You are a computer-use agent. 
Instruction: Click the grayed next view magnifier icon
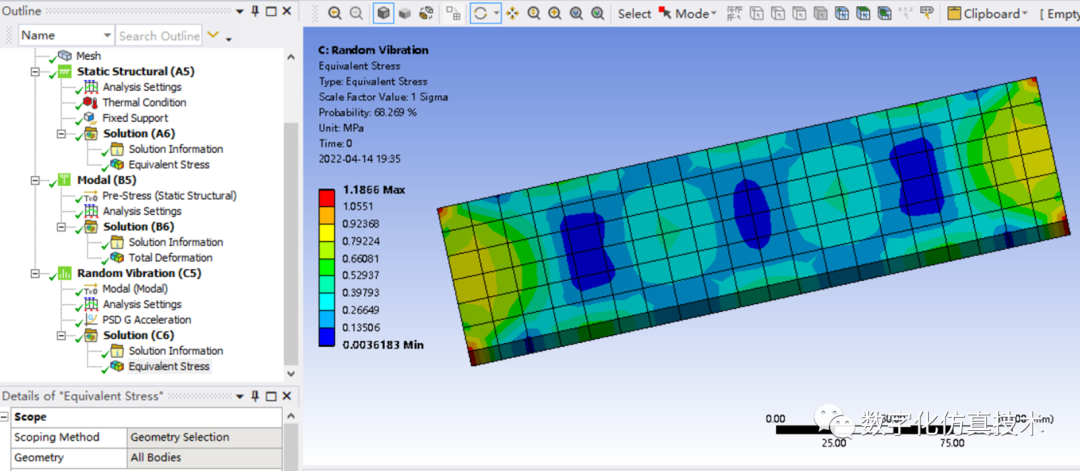tap(356, 13)
